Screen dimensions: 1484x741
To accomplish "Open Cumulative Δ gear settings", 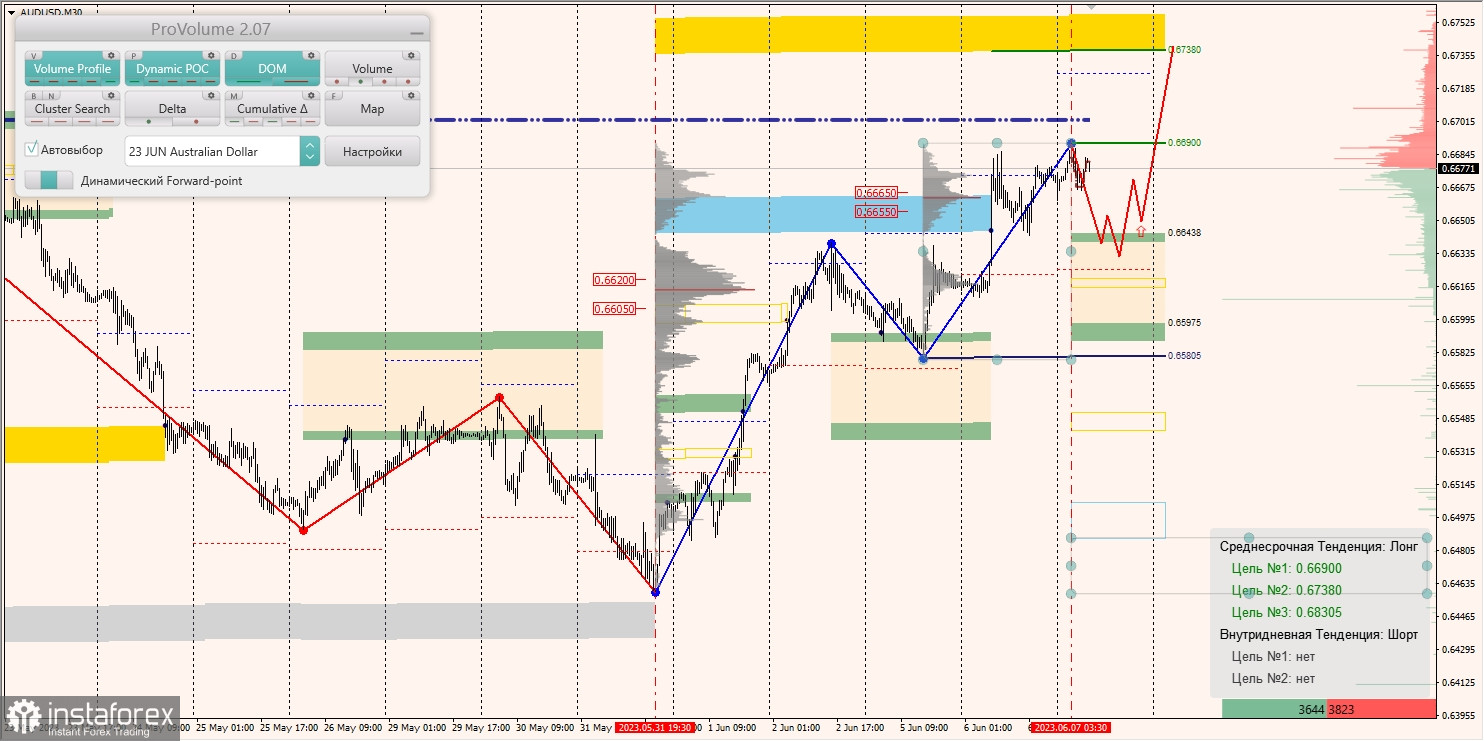I will pyautogui.click(x=311, y=96).
